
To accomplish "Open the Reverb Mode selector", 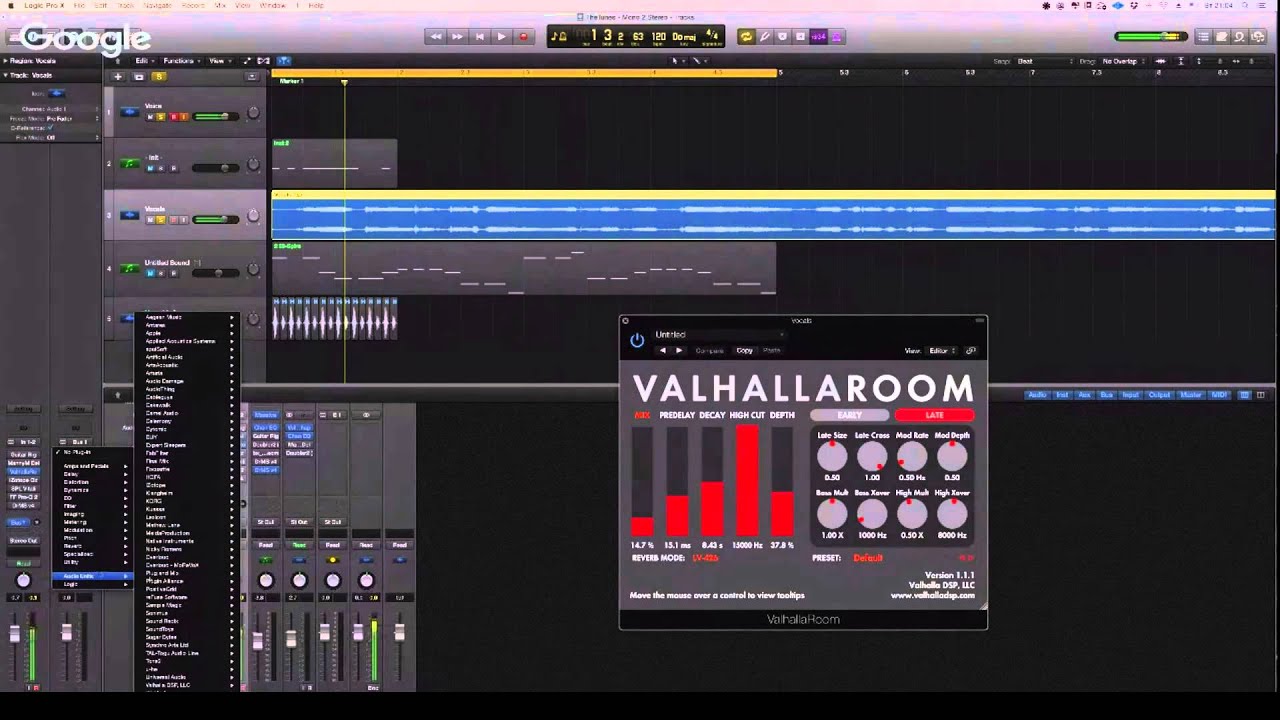I will pyautogui.click(x=705, y=558).
